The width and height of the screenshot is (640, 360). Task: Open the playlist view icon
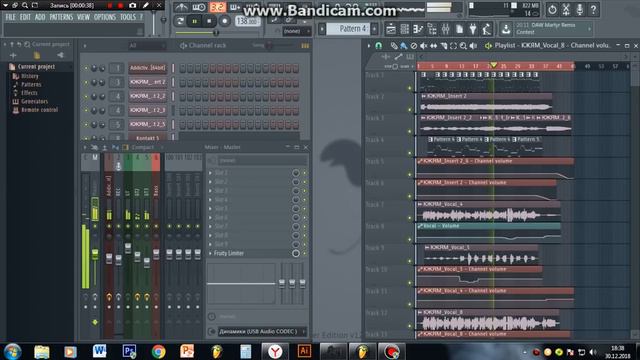pyautogui.click(x=391, y=29)
